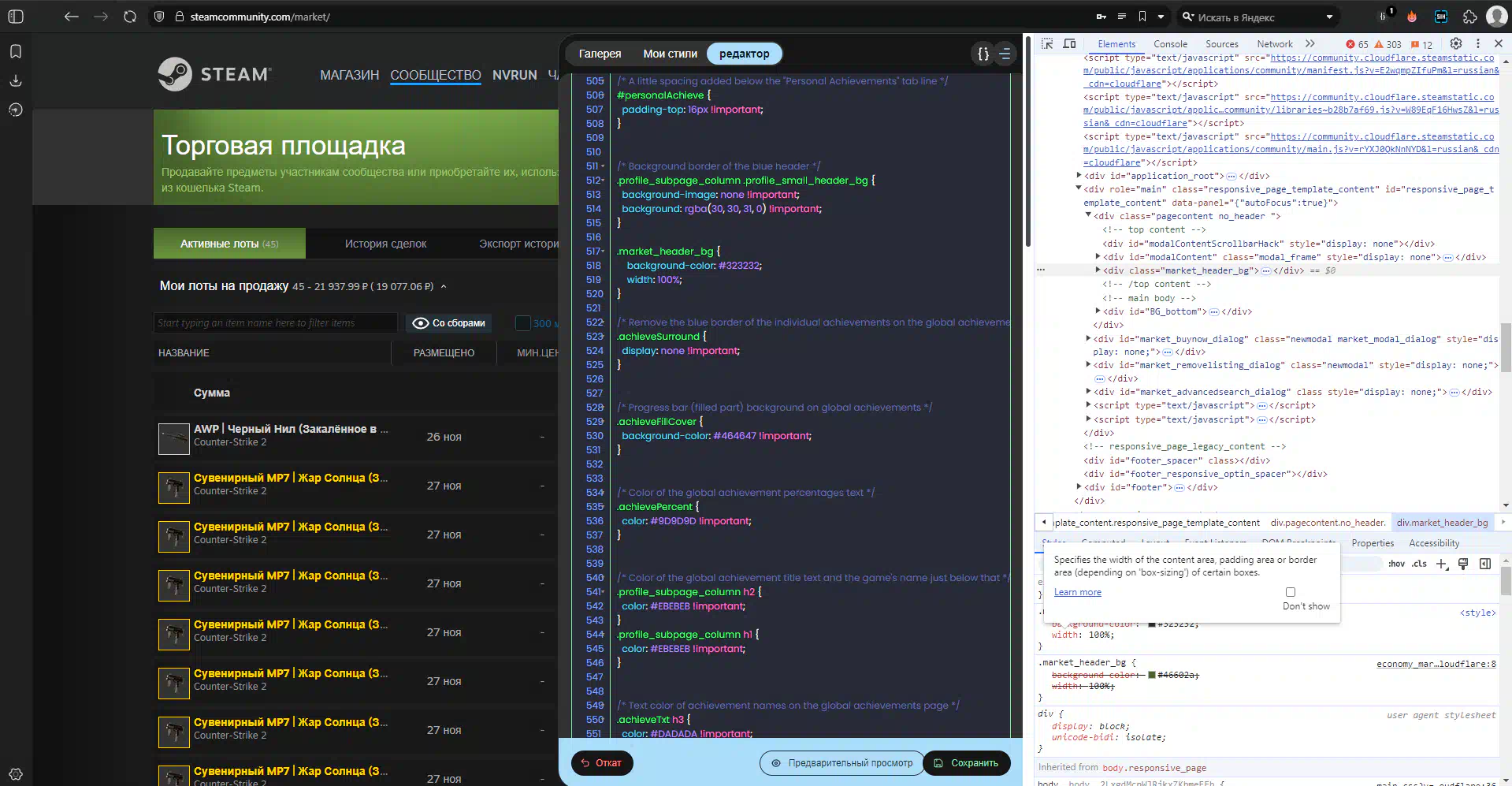Toggle the computed styles sidebar icon
Screen dimensions: 1512x786
pos(1485,564)
